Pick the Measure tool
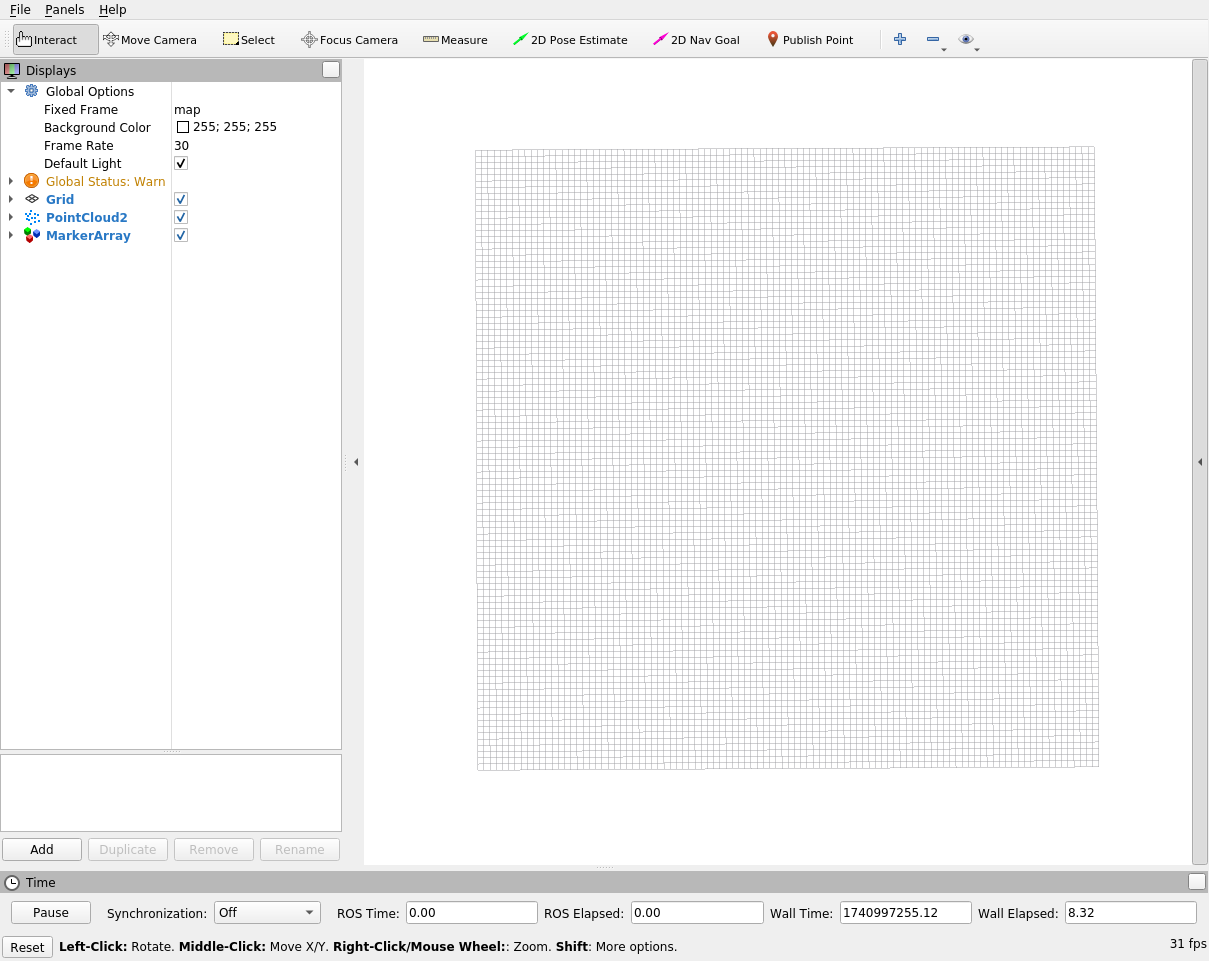The height and width of the screenshot is (961, 1209). (x=455, y=40)
